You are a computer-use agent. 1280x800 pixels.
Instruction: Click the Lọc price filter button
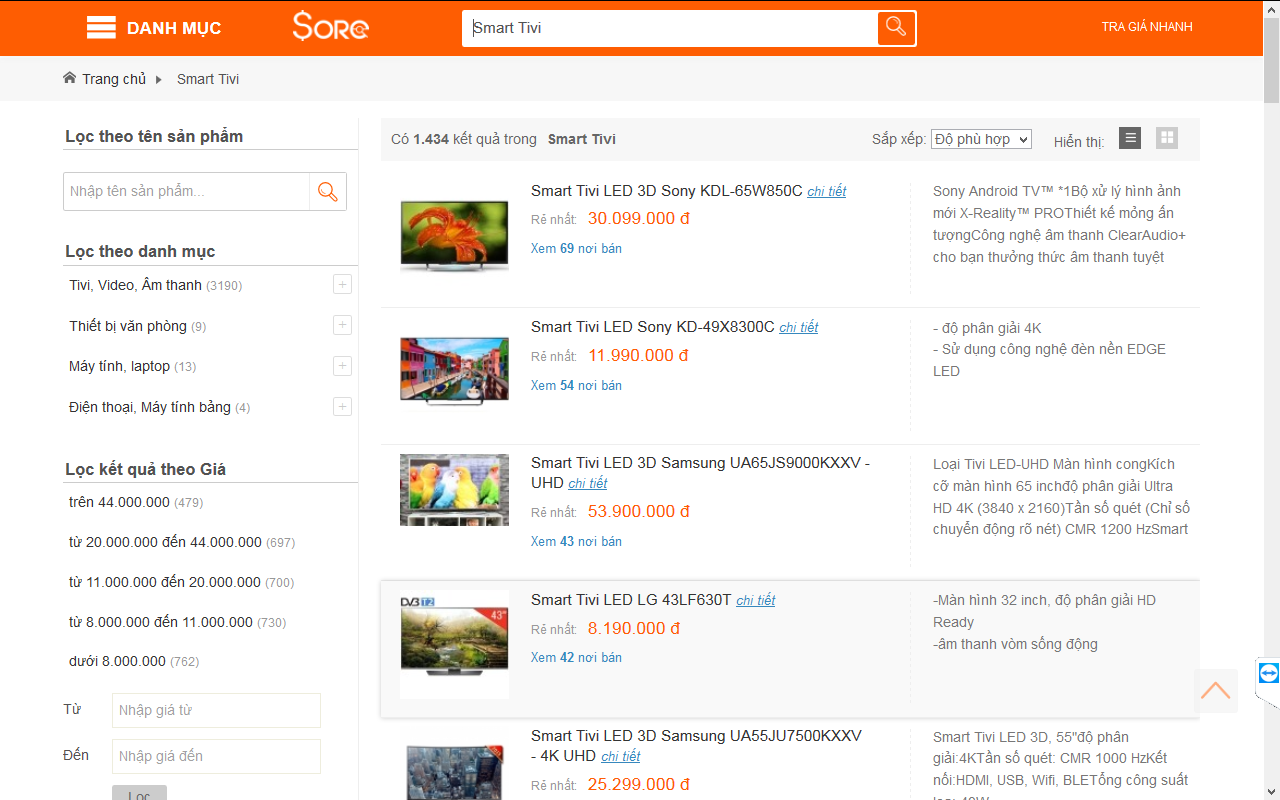click(x=139, y=794)
